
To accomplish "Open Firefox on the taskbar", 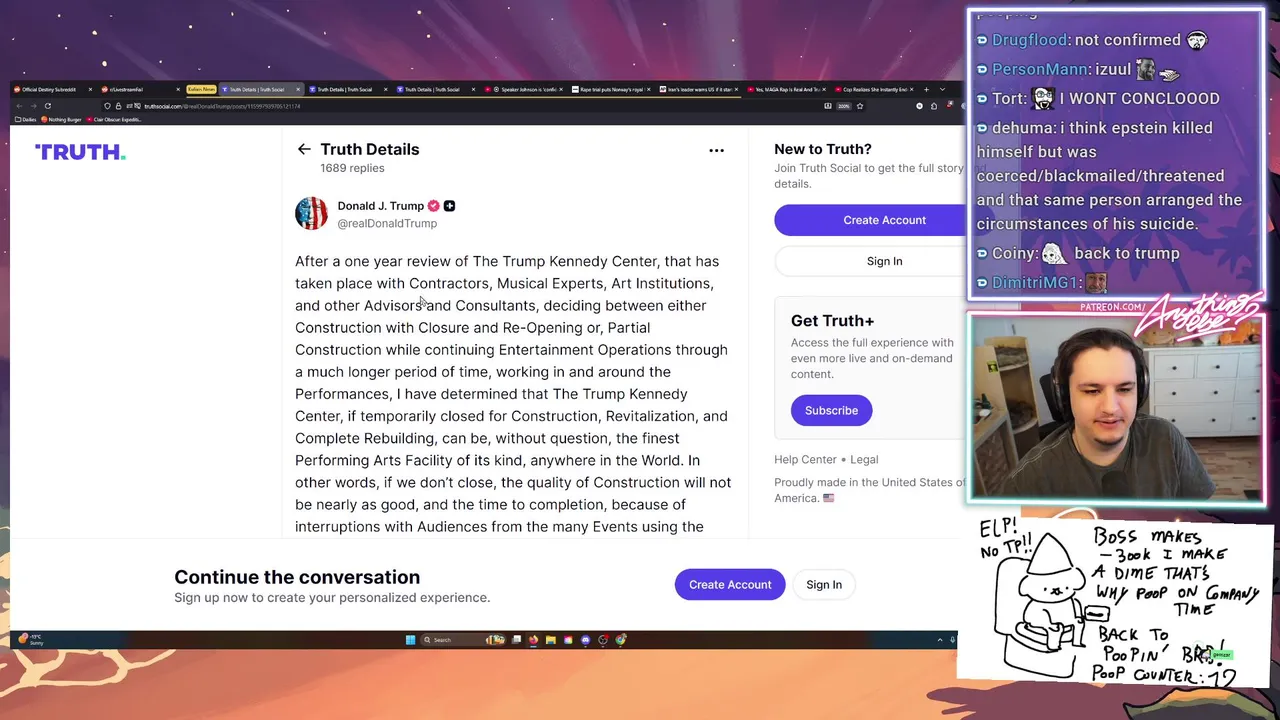I will [x=533, y=640].
